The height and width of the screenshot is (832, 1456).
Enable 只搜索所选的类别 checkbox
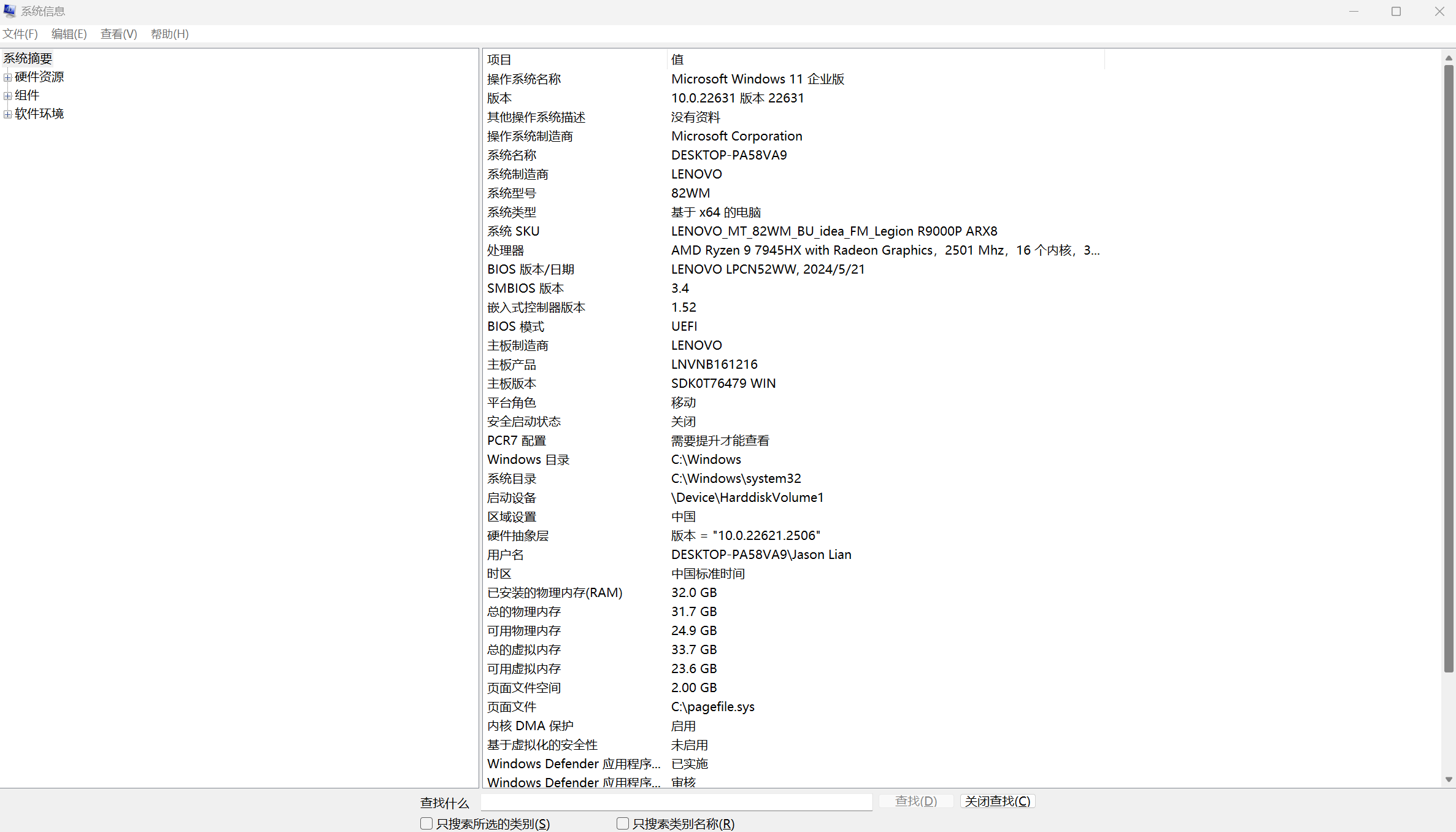426,823
